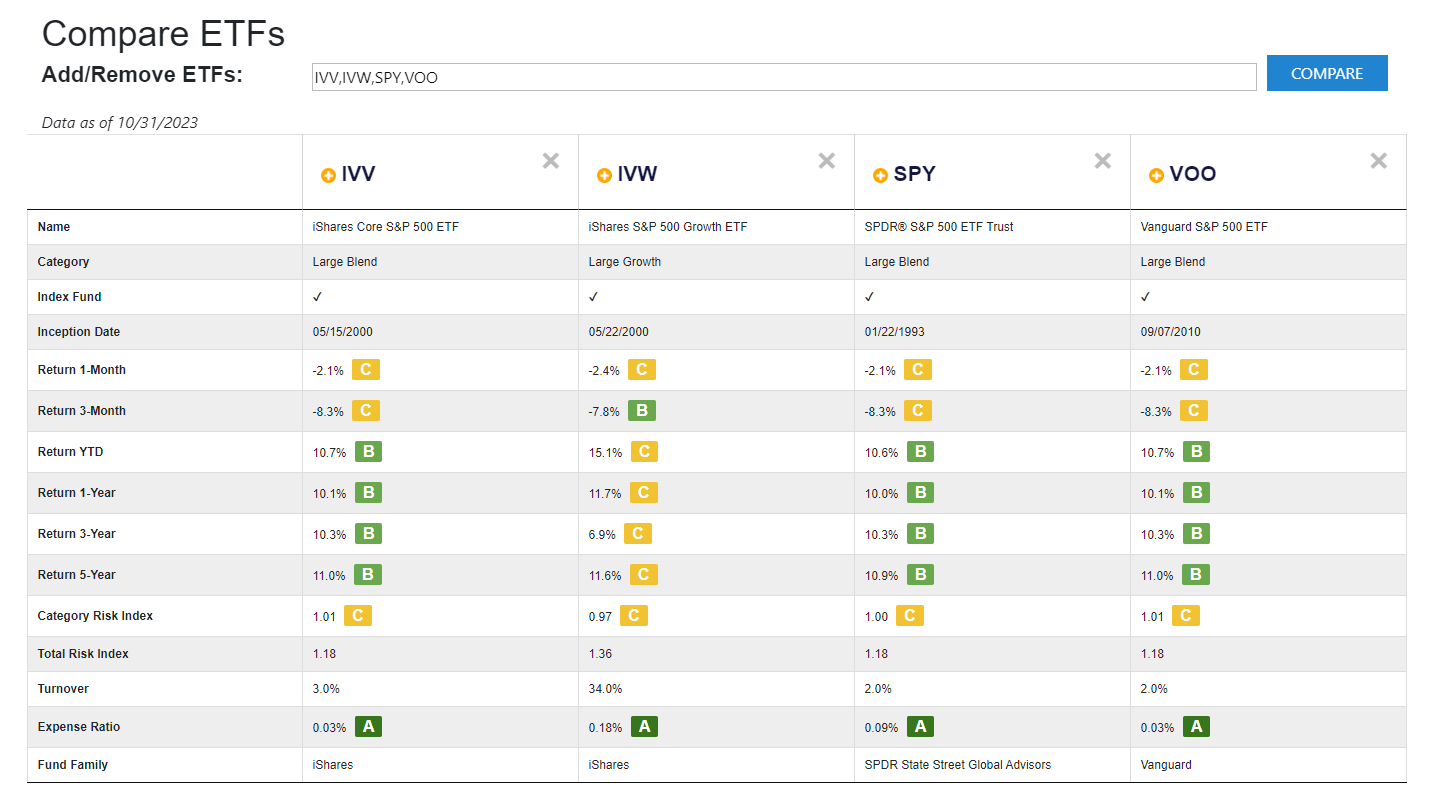Click VOO Return 3-Year grade B badge
The image size is (1431, 805).
(x=1196, y=534)
